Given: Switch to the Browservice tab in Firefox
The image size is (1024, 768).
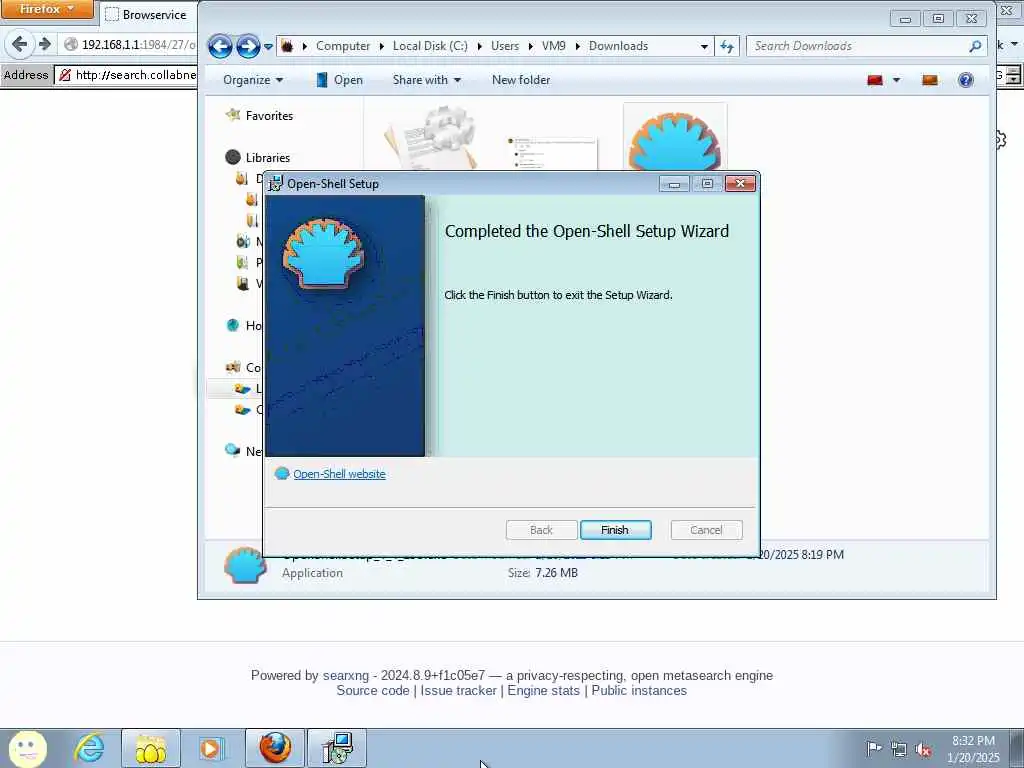Looking at the screenshot, I should point(147,14).
